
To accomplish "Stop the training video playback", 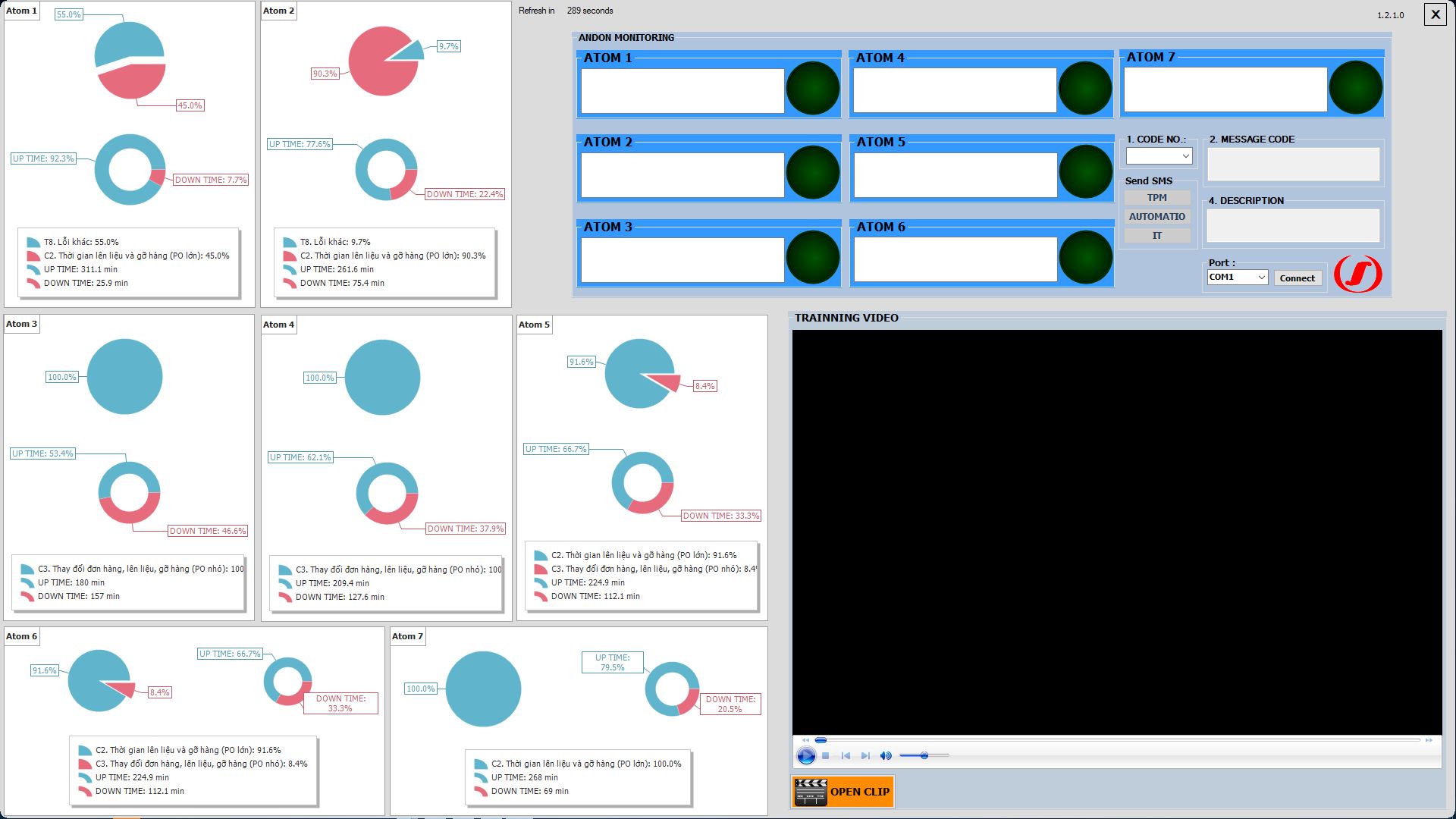I will 826,755.
